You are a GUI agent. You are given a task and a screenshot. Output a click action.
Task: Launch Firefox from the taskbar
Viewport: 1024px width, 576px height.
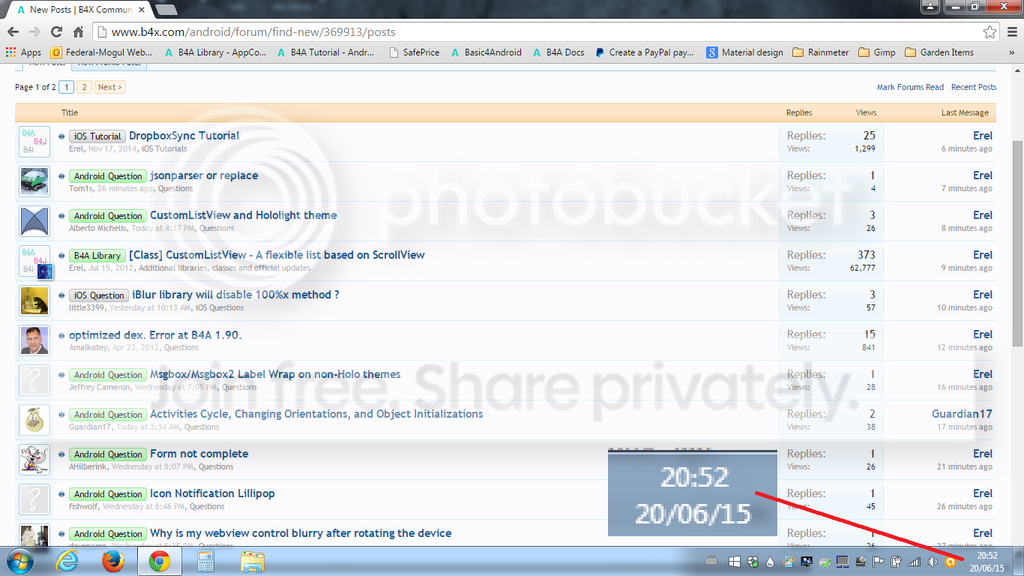click(113, 561)
